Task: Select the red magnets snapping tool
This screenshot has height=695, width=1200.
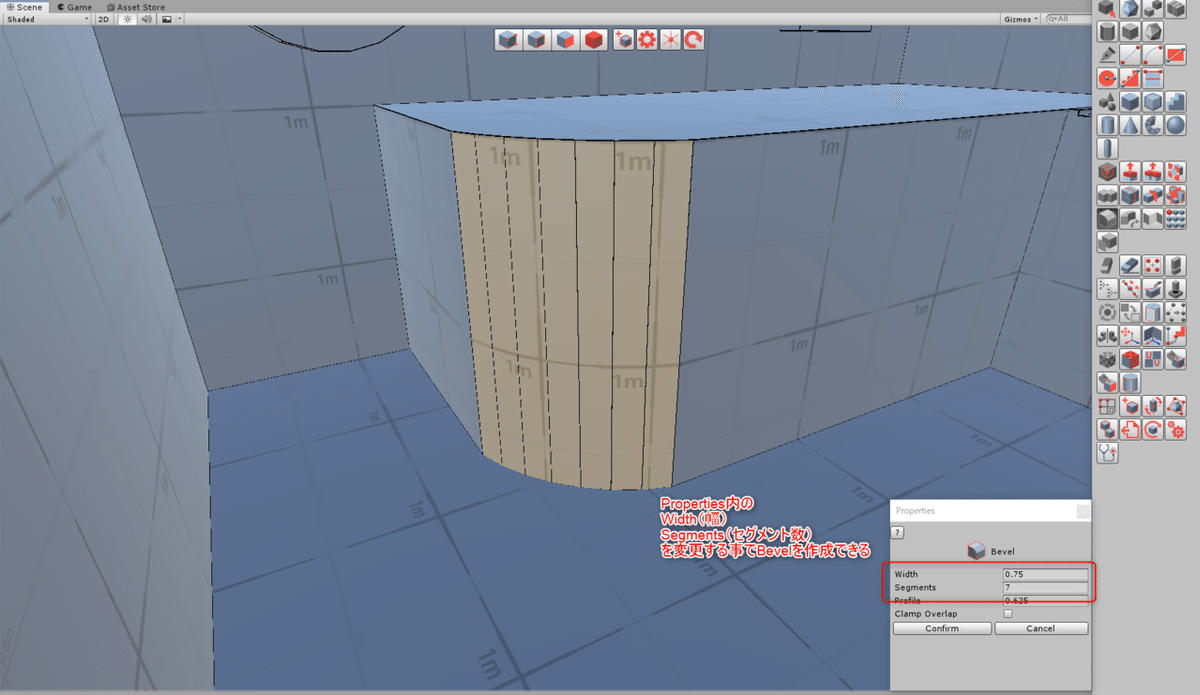Action: click(x=1153, y=358)
